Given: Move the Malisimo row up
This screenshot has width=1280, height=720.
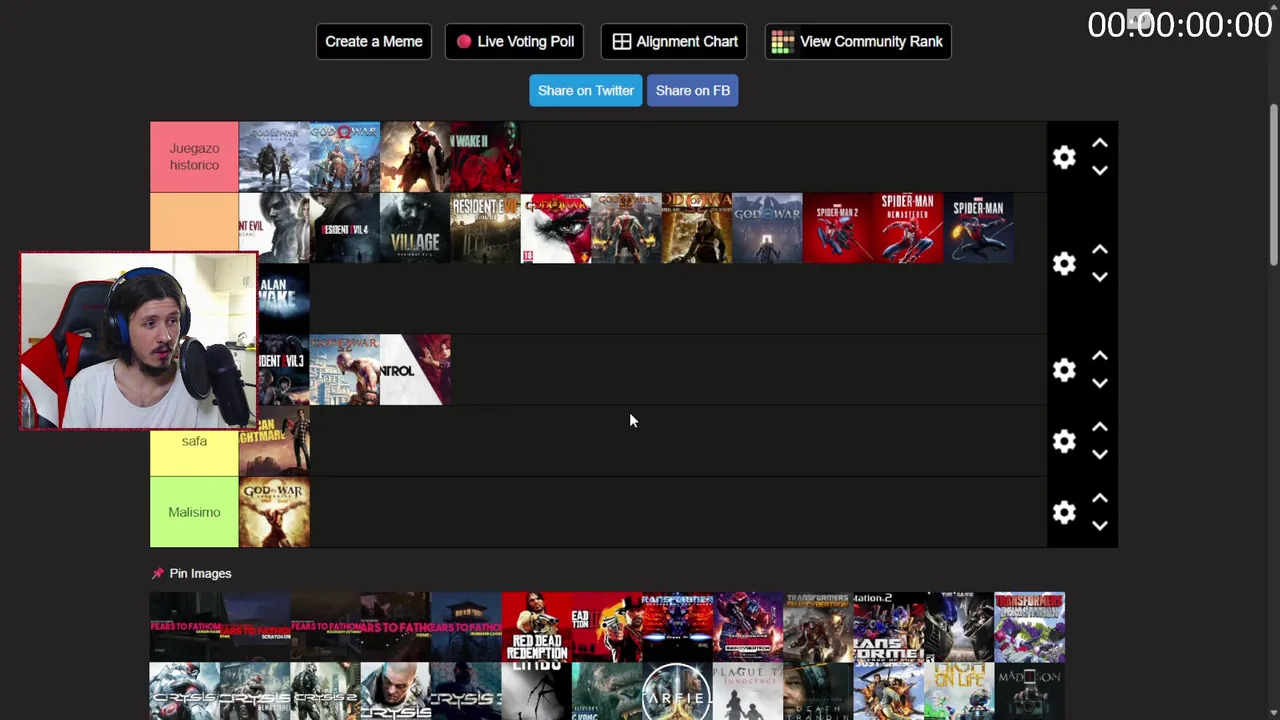Looking at the screenshot, I should tap(1100, 498).
